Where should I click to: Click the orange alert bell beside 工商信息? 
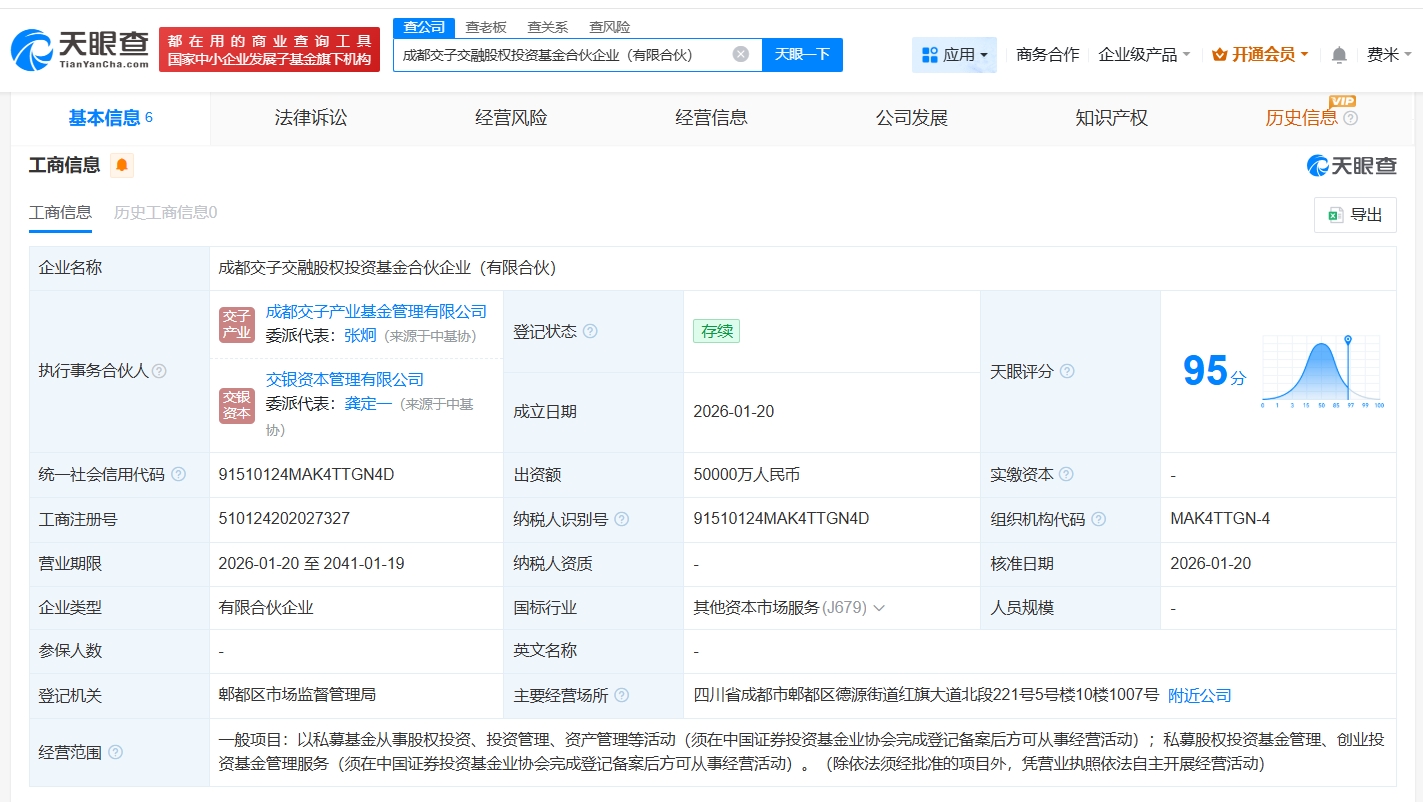point(121,165)
